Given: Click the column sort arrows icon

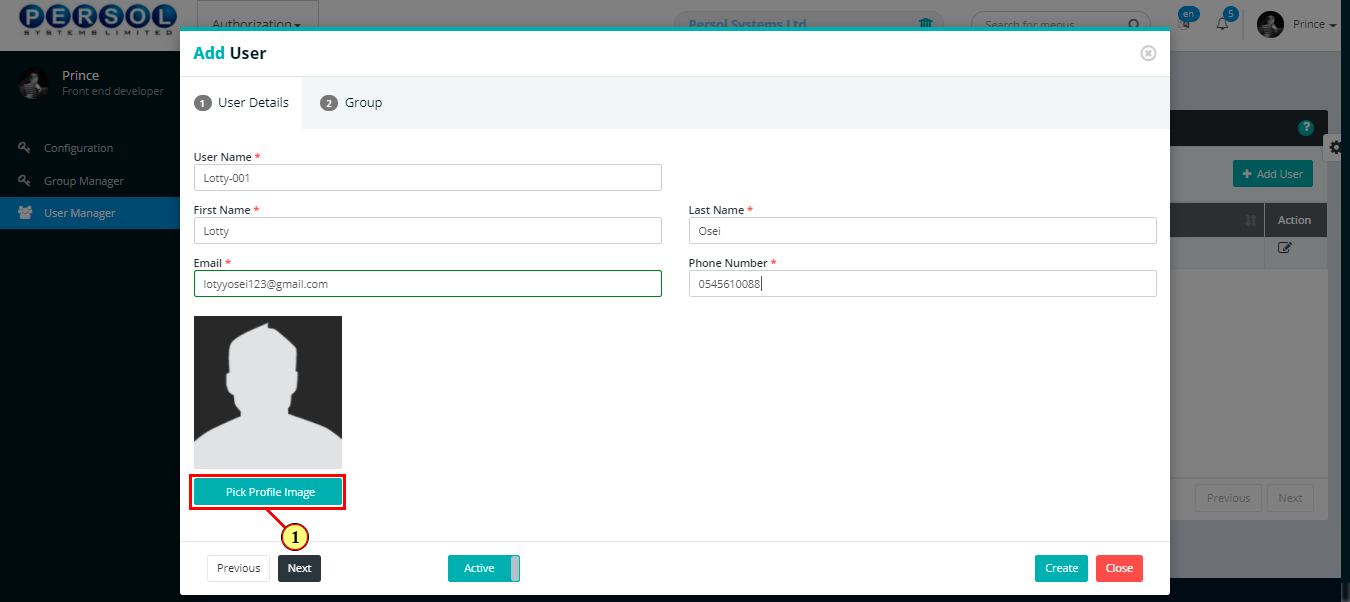Looking at the screenshot, I should (1250, 220).
